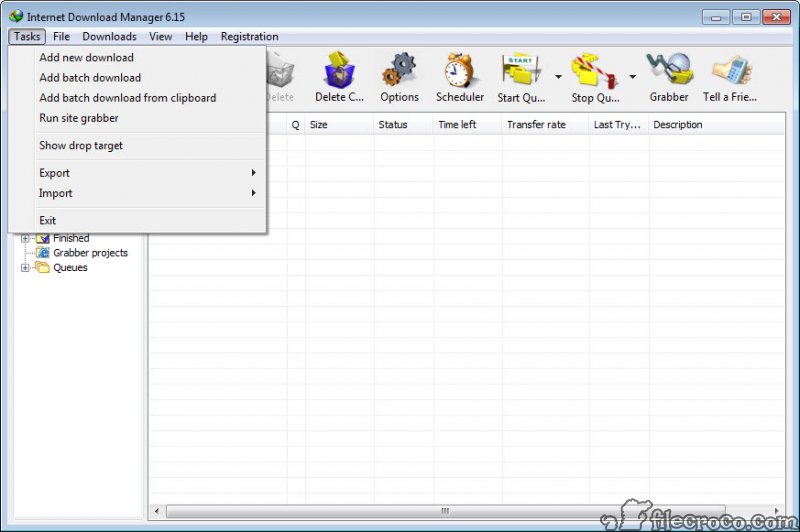
Task: Click the horizontal scrollbar thumb
Action: coord(445,511)
